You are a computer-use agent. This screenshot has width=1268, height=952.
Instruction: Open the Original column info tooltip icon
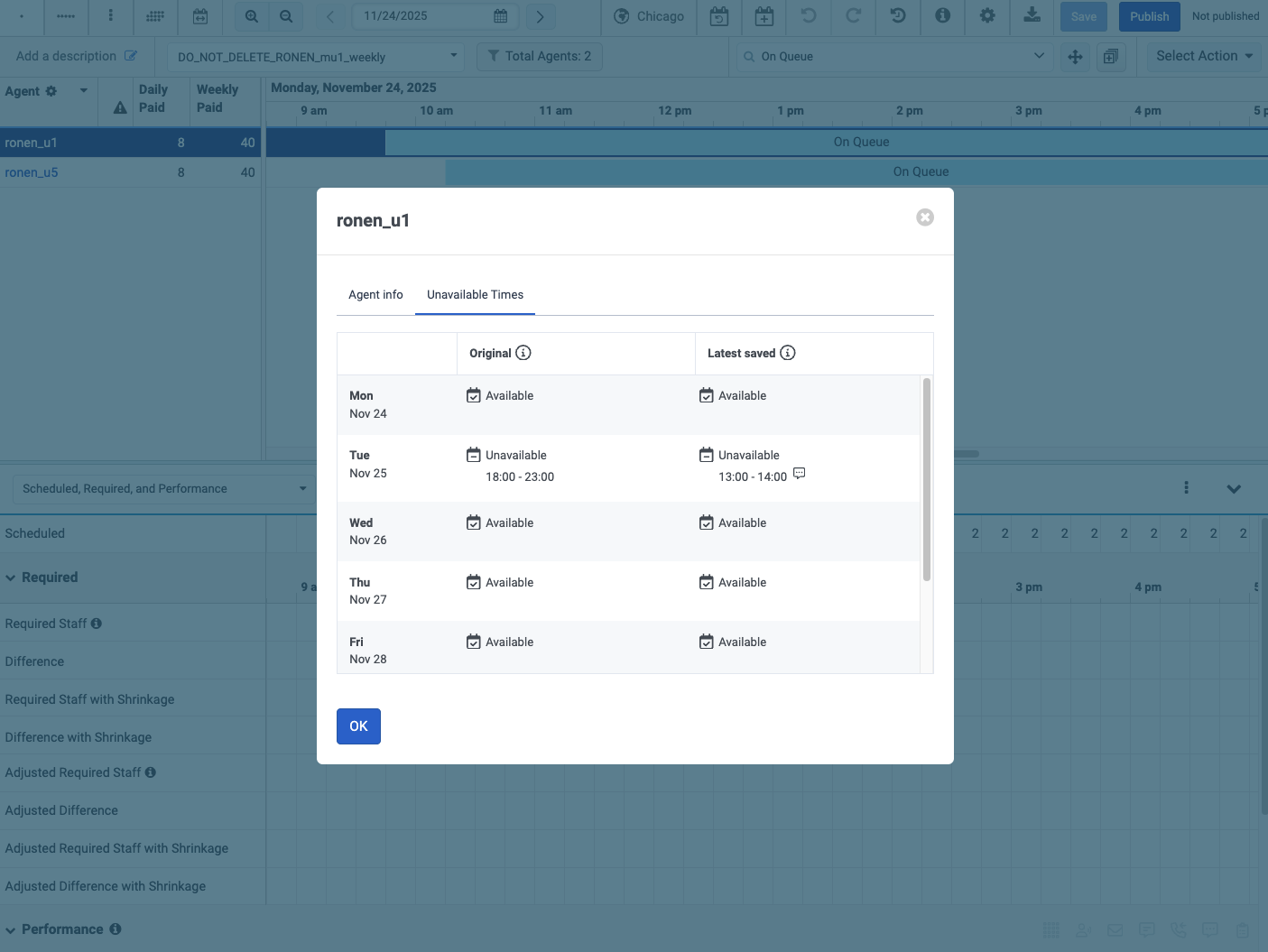[x=525, y=353]
